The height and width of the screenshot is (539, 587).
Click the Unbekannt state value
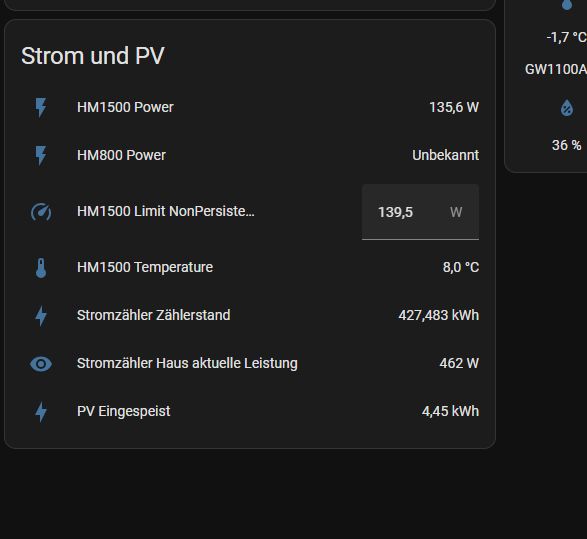coord(445,155)
